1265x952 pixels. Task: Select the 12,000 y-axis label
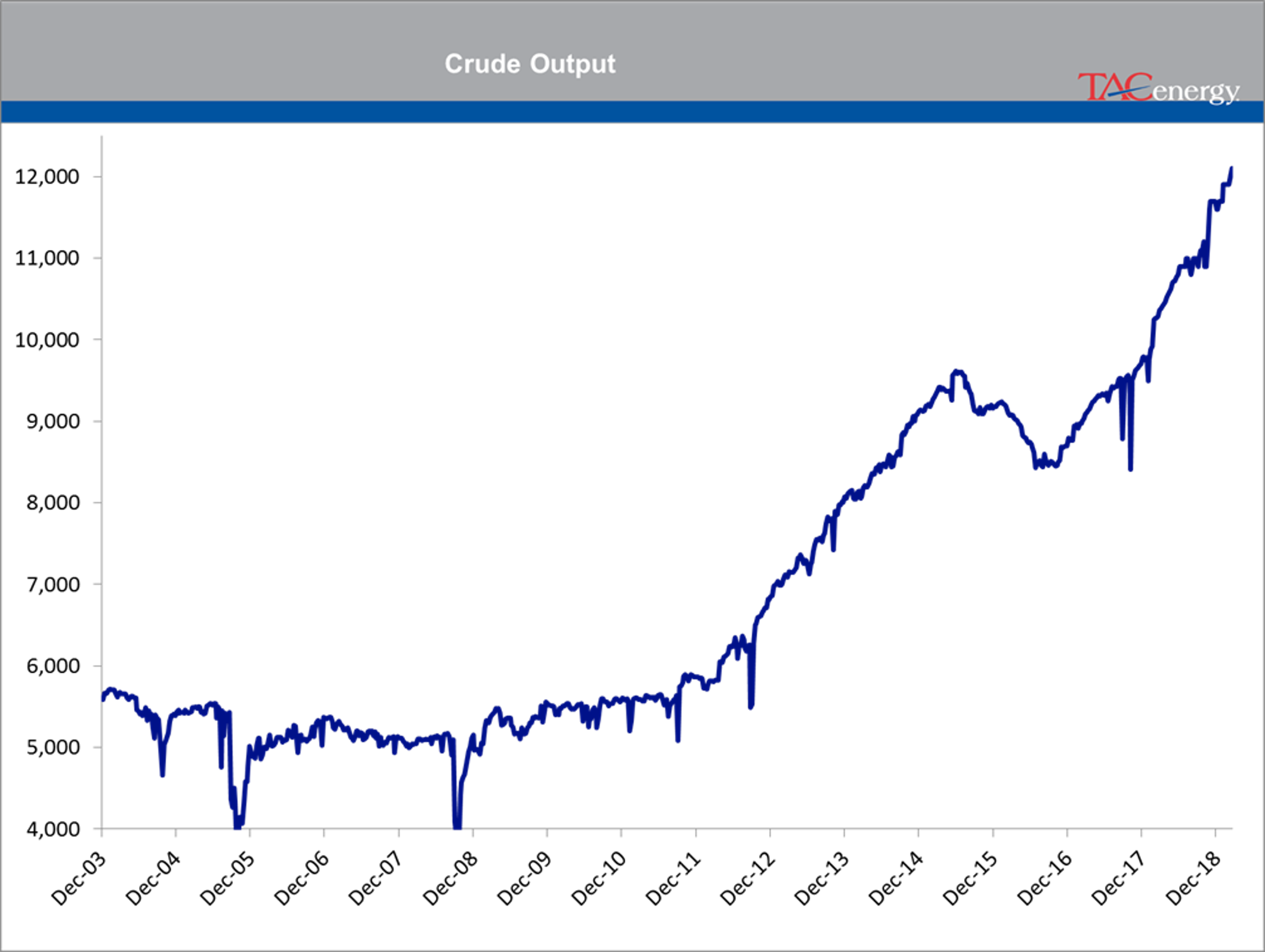[x=47, y=177]
